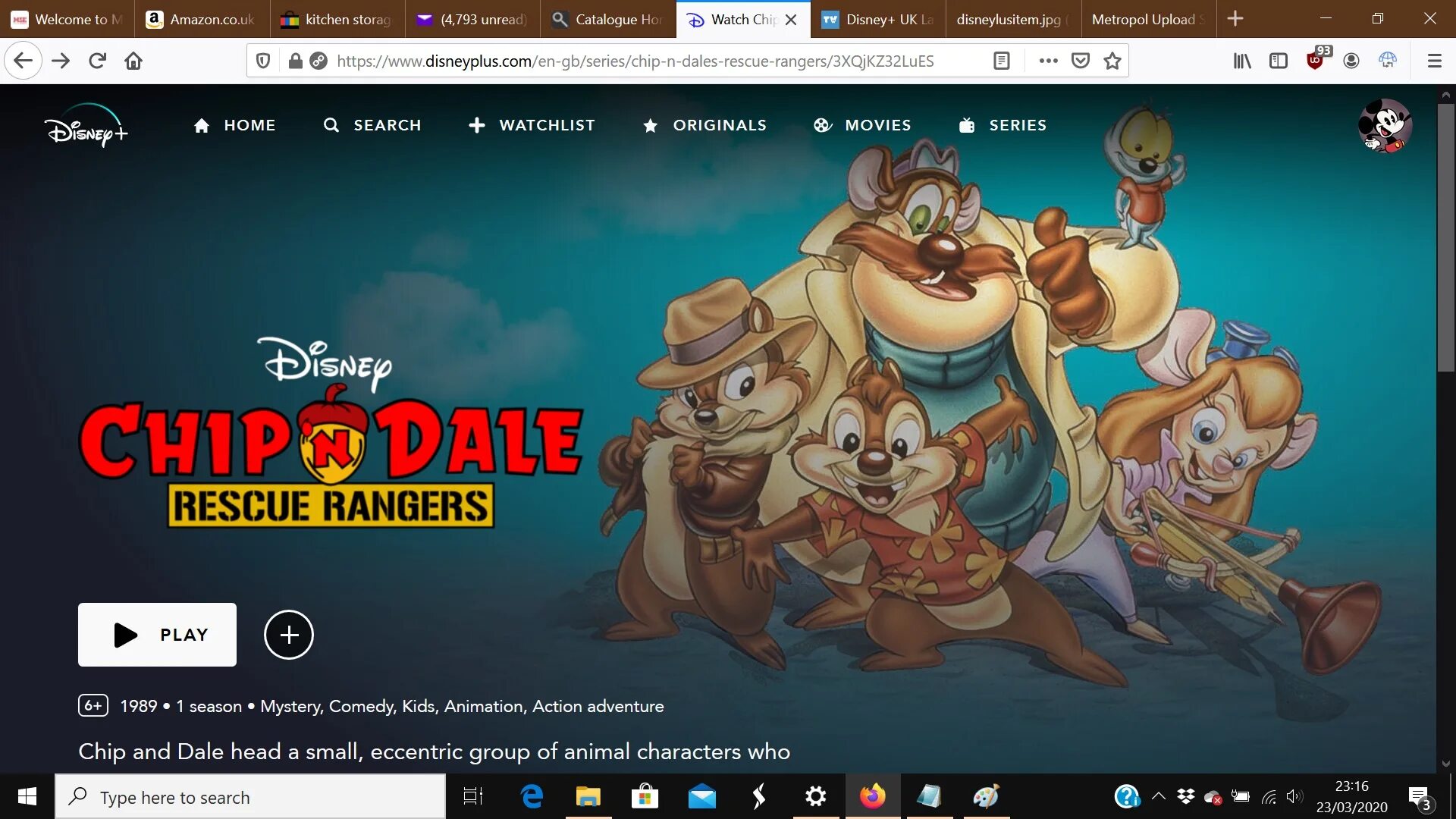The width and height of the screenshot is (1456, 819).
Task: Switch to Catalogue Hor tab
Action: [x=607, y=19]
